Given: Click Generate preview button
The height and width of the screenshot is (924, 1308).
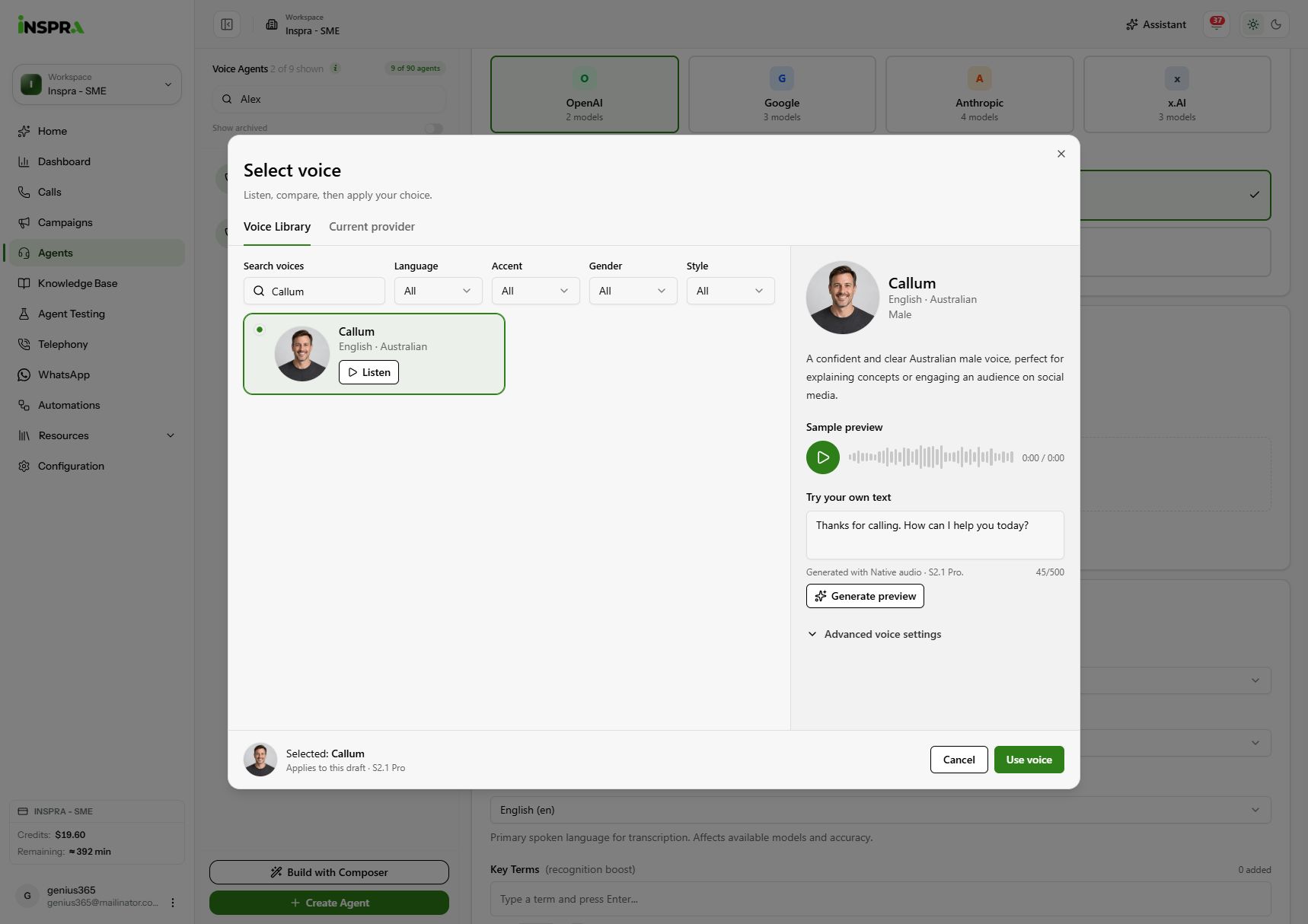Looking at the screenshot, I should [865, 596].
